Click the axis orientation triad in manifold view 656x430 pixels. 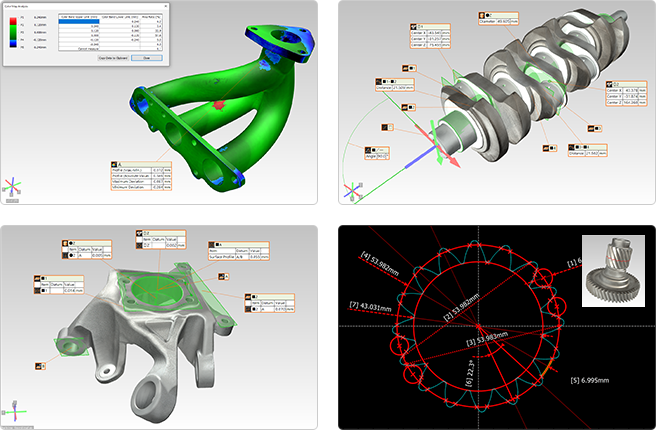point(13,188)
